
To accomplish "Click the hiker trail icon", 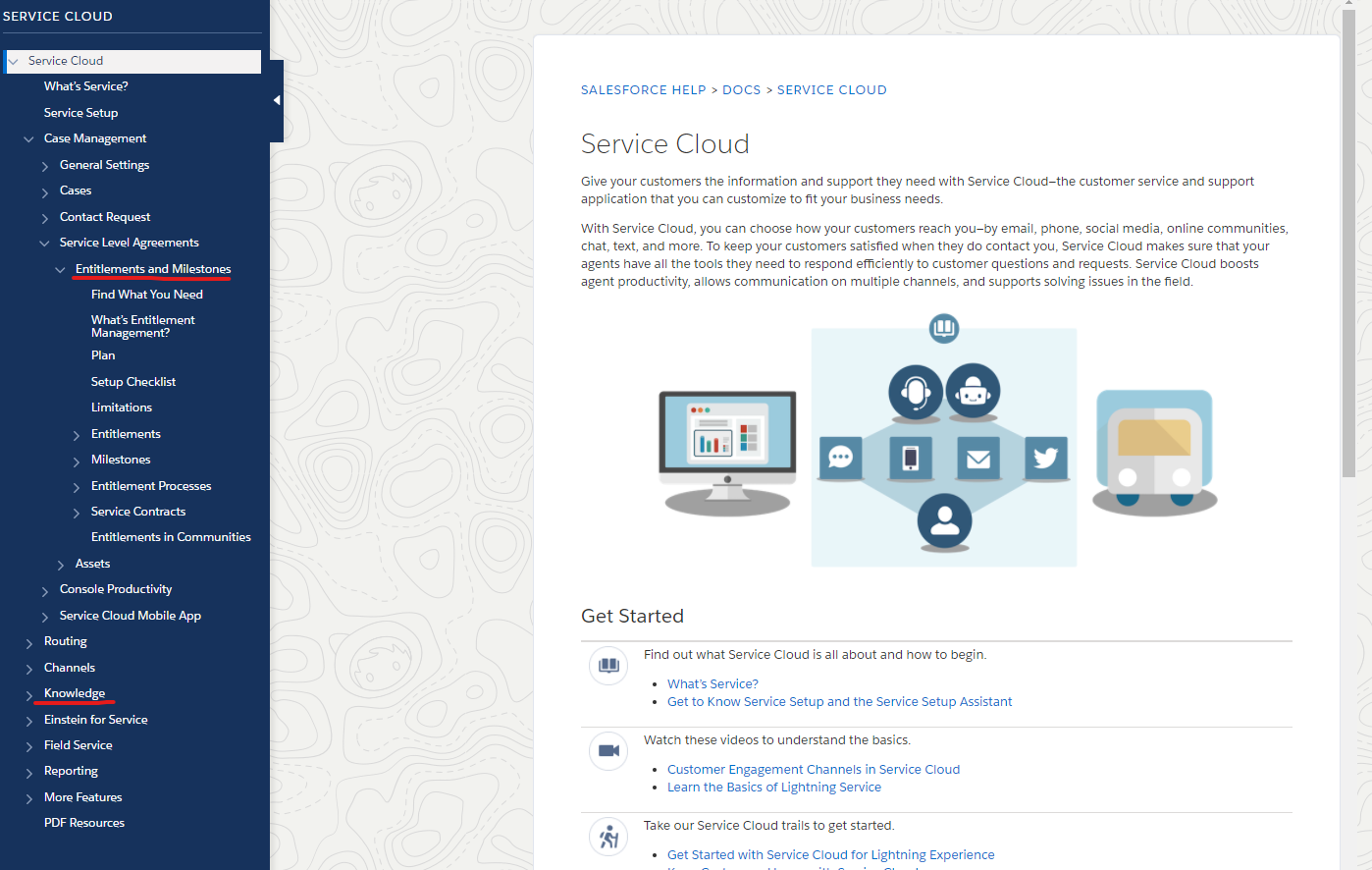I will pos(608,837).
